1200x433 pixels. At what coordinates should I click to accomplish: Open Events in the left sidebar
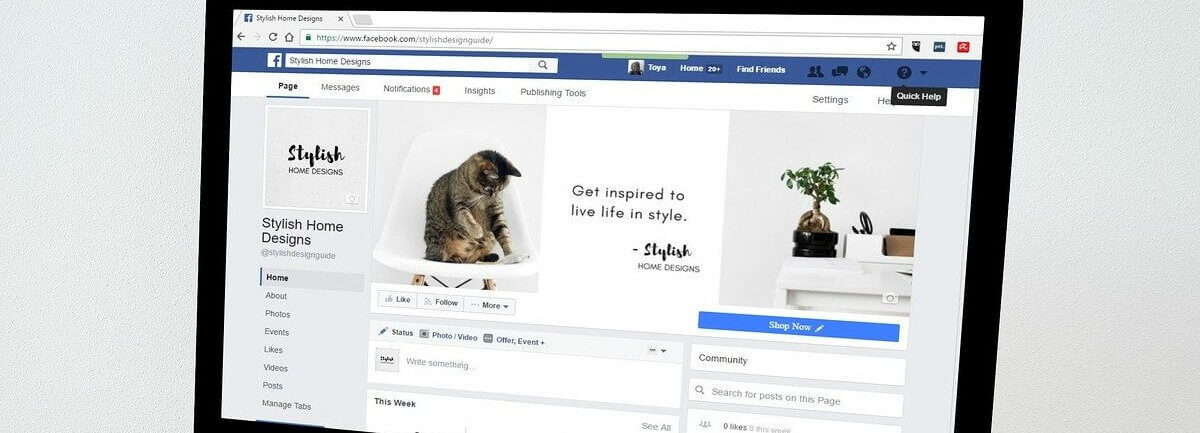(x=277, y=332)
